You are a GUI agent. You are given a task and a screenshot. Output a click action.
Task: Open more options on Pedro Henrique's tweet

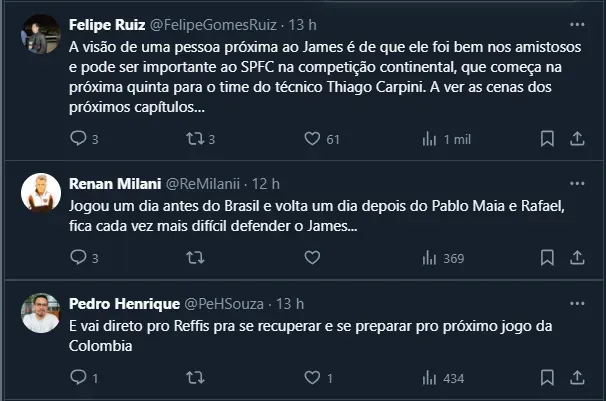tap(577, 303)
